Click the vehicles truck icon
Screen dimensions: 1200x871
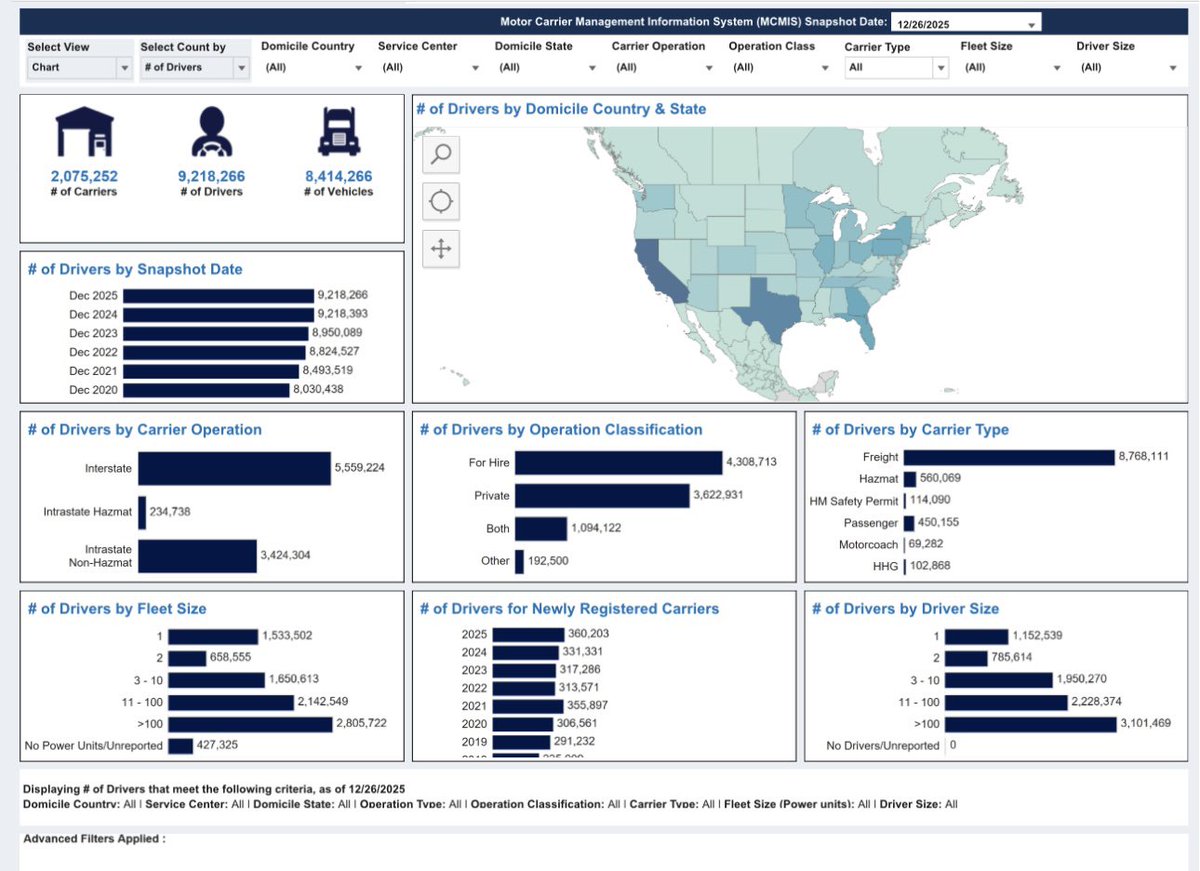pos(338,132)
